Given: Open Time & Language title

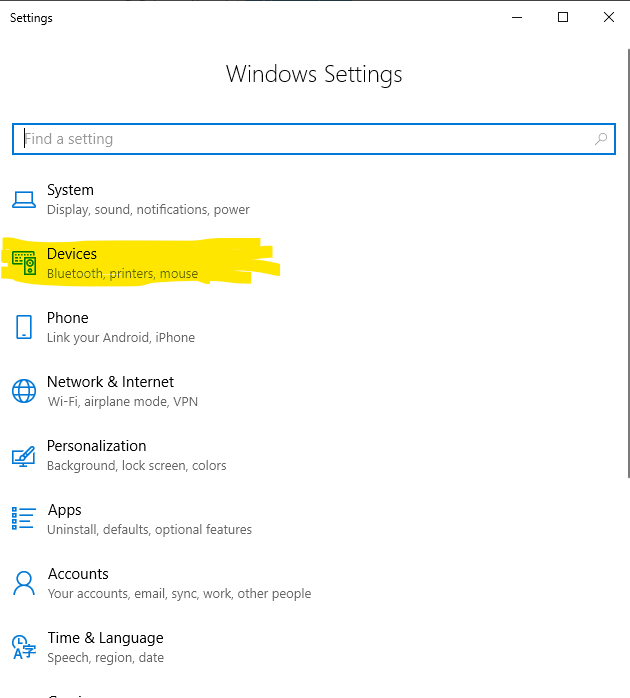Looking at the screenshot, I should point(106,638).
